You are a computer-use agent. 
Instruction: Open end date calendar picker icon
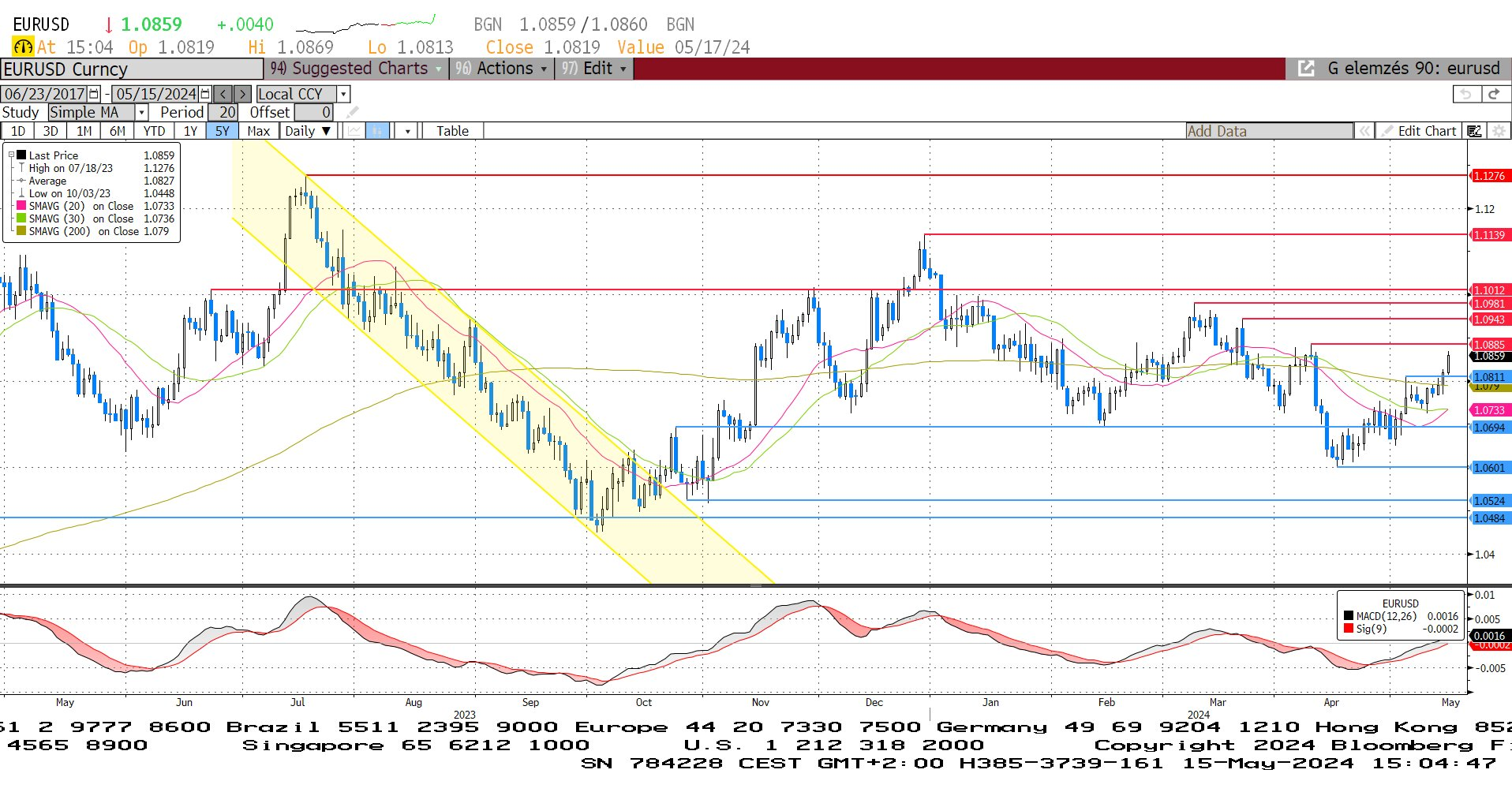pos(205,94)
